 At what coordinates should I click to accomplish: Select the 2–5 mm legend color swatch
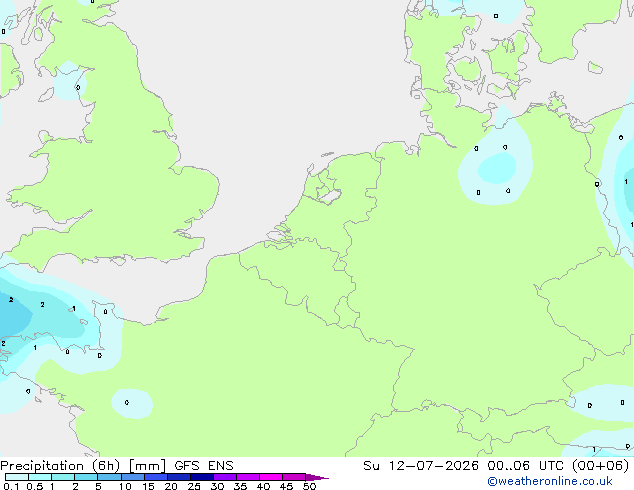[x=86, y=477]
